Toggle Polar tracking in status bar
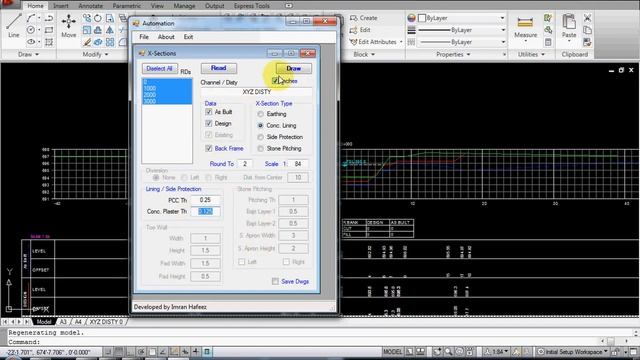 tap(141, 351)
